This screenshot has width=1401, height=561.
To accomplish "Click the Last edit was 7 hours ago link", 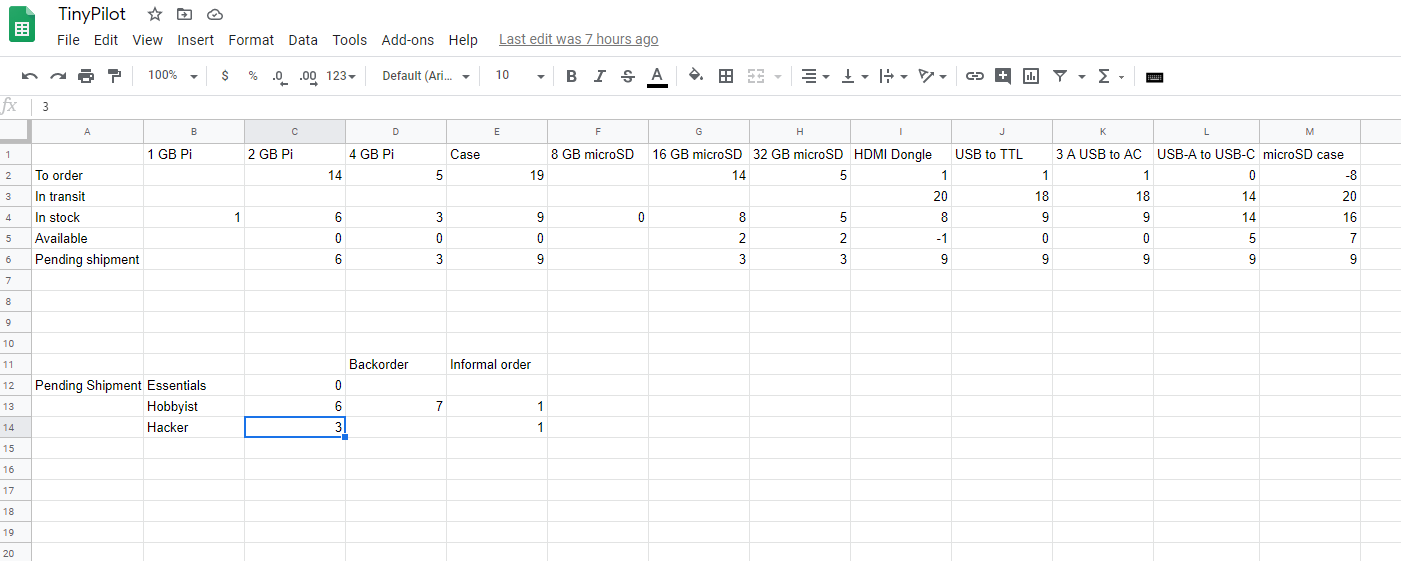I will point(578,40).
